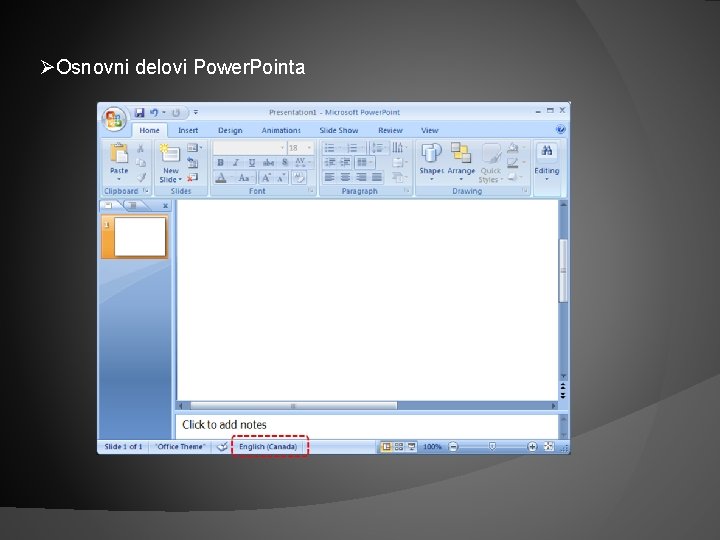
Task: Switch to the Home ribbon tab
Action: tap(149, 130)
